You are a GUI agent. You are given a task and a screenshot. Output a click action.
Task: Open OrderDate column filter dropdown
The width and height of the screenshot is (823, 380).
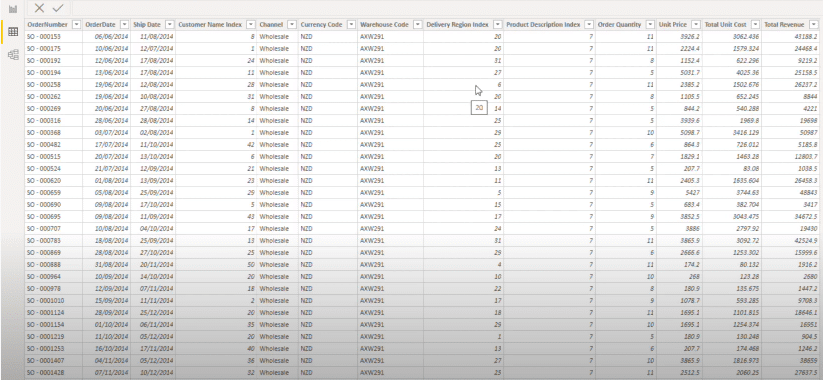point(124,25)
